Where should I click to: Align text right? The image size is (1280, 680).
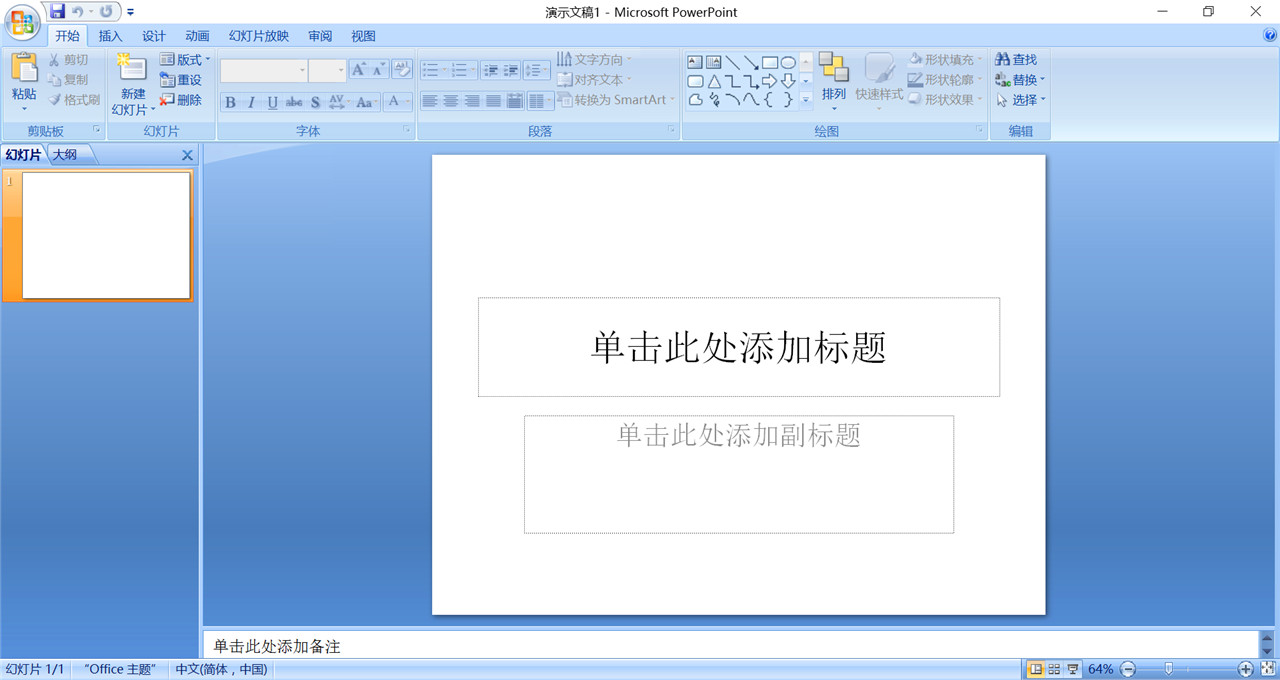tap(472, 101)
